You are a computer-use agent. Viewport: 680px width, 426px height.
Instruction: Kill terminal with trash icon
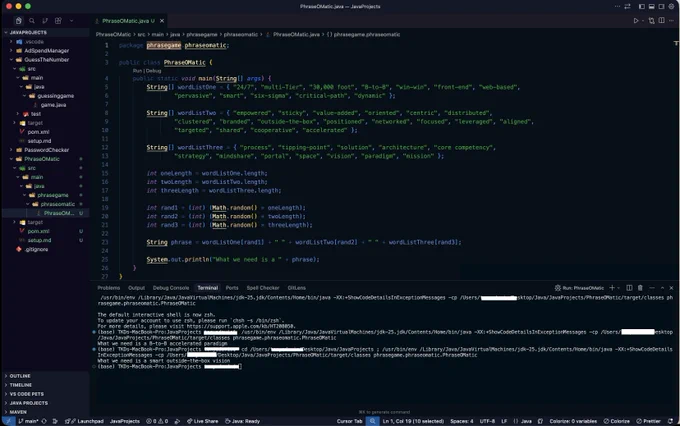[640, 288]
